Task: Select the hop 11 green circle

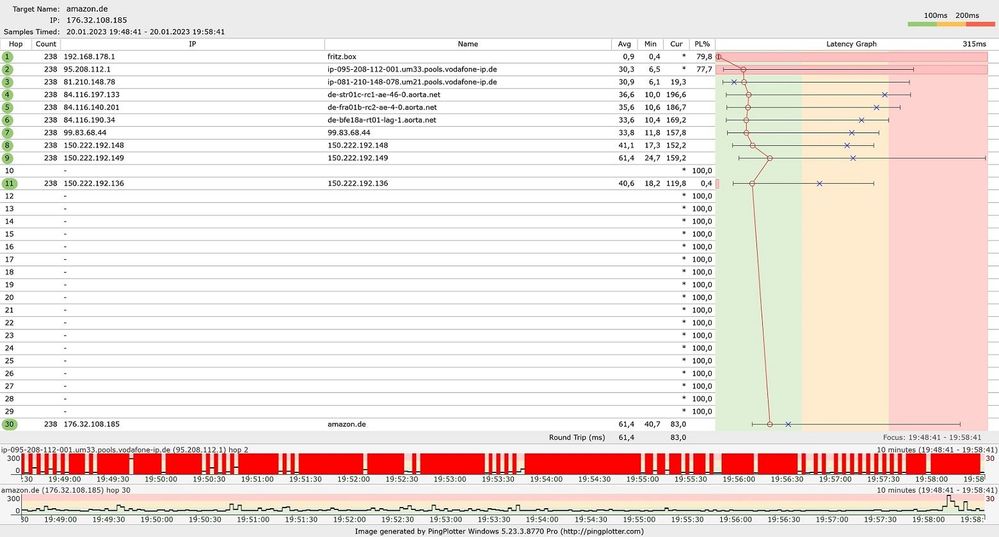Action: [x=9, y=183]
